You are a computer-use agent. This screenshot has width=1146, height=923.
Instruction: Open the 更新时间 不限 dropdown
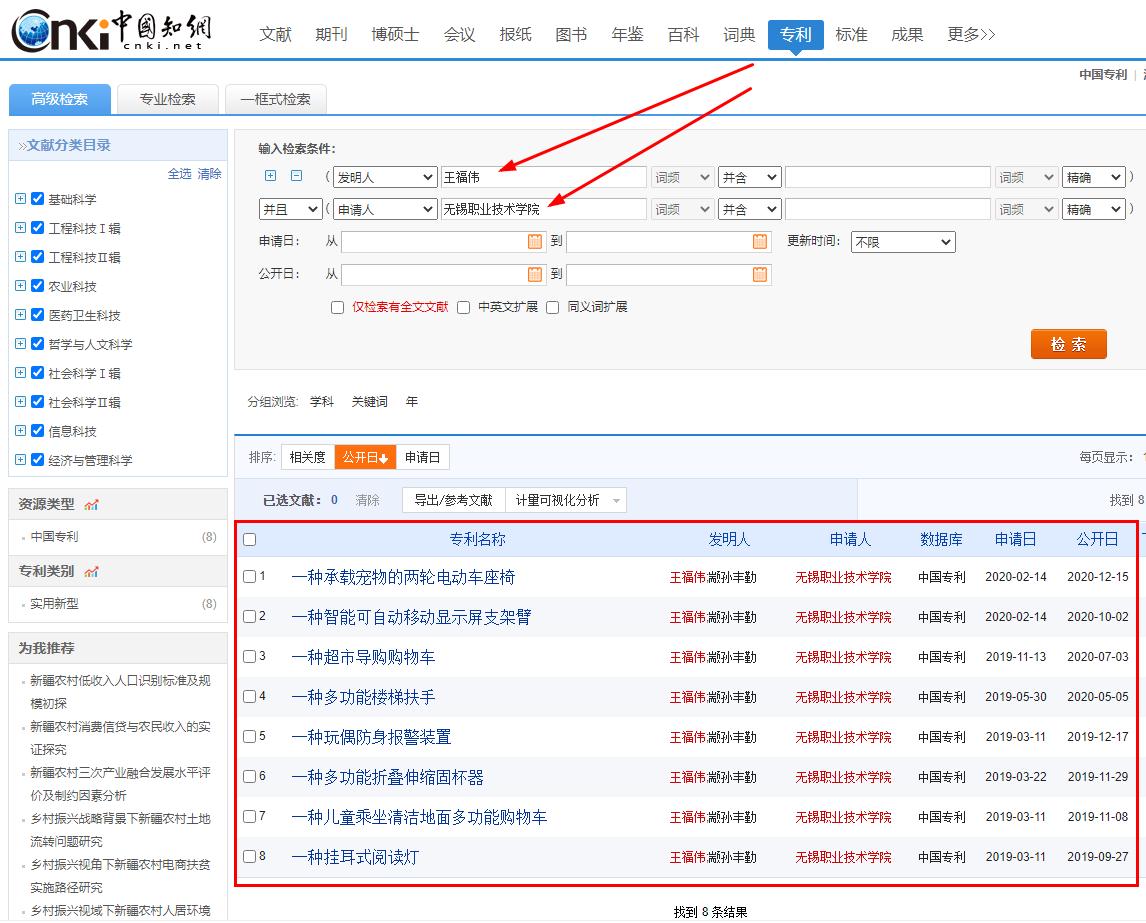[902, 242]
